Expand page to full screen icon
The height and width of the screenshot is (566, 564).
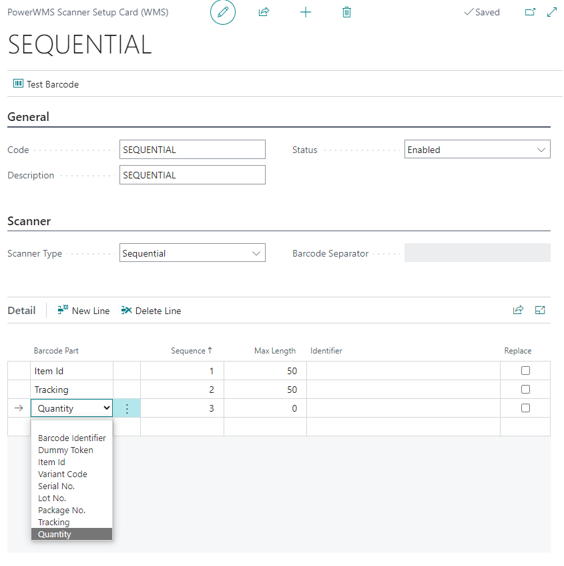[x=551, y=12]
